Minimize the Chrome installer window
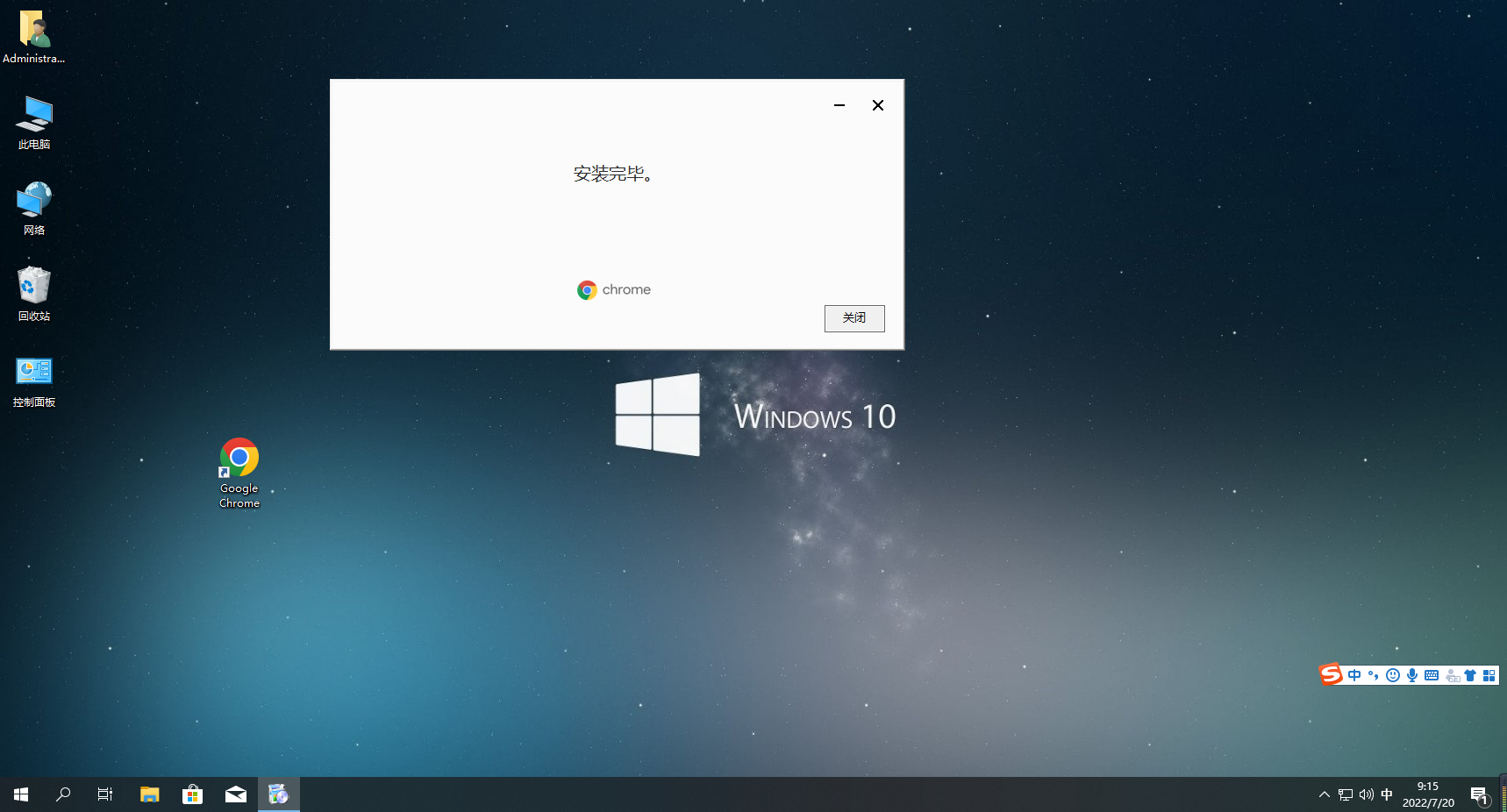This screenshot has width=1507, height=812. (839, 105)
